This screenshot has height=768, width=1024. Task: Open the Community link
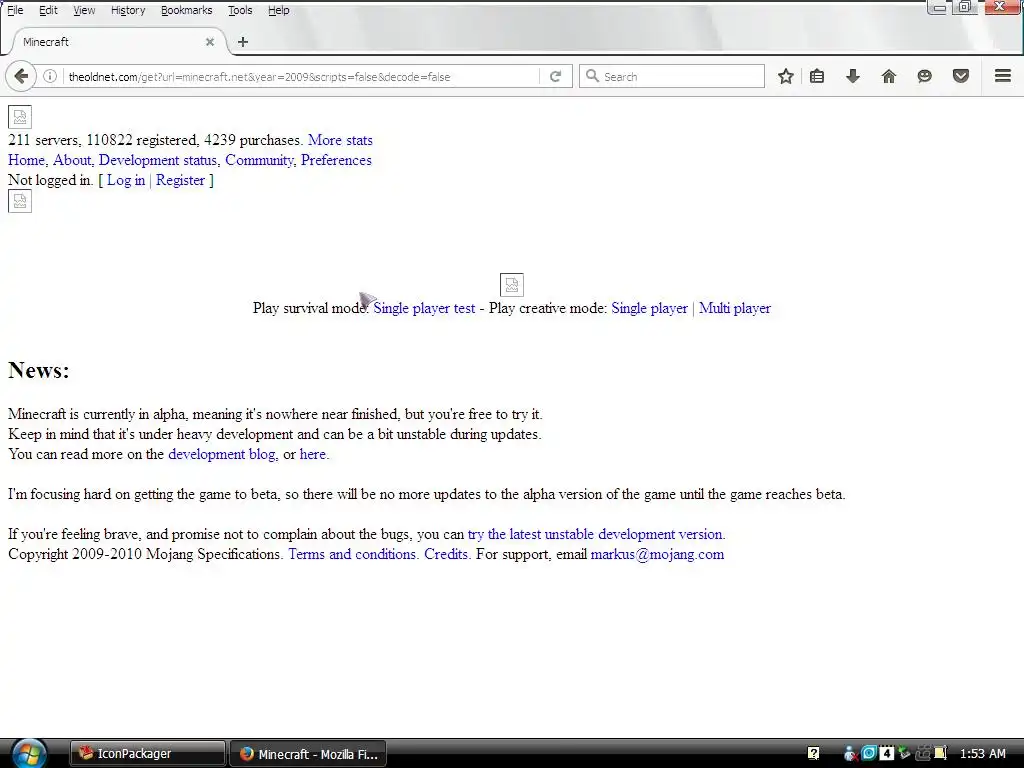pyautogui.click(x=259, y=161)
